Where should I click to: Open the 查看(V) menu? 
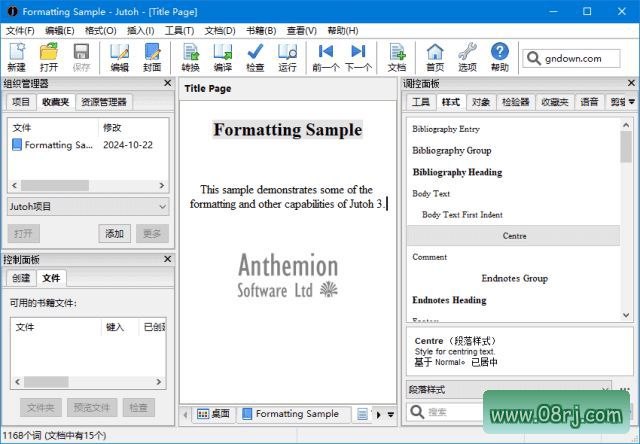pos(302,31)
